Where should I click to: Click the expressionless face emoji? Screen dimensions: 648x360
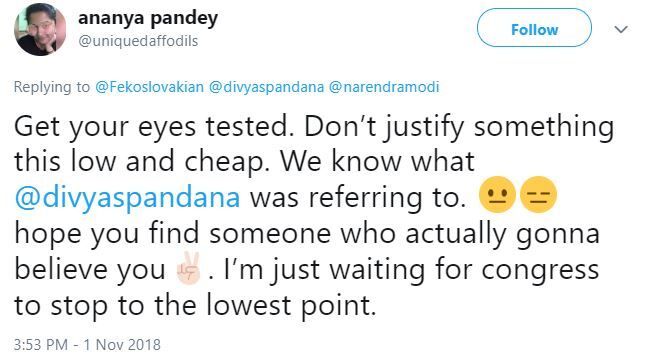click(x=538, y=195)
